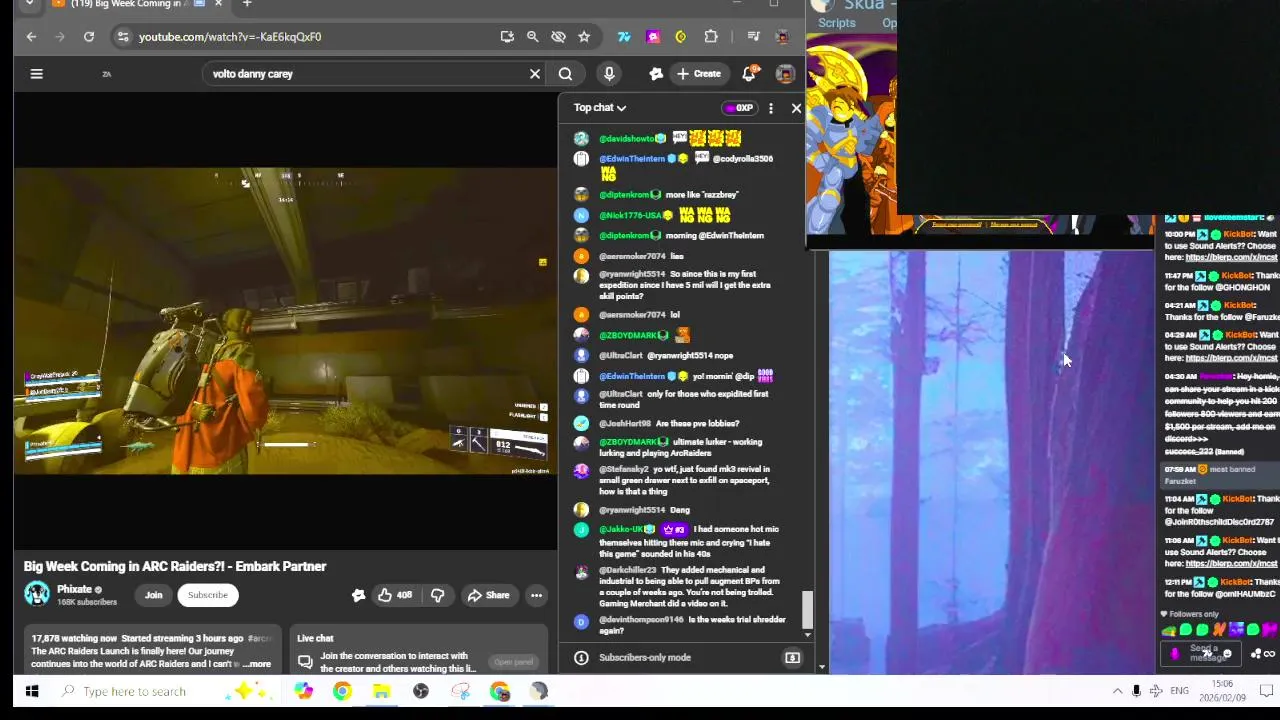The image size is (1280, 720).
Task: Click the icon left of Create
Action: pos(656,74)
